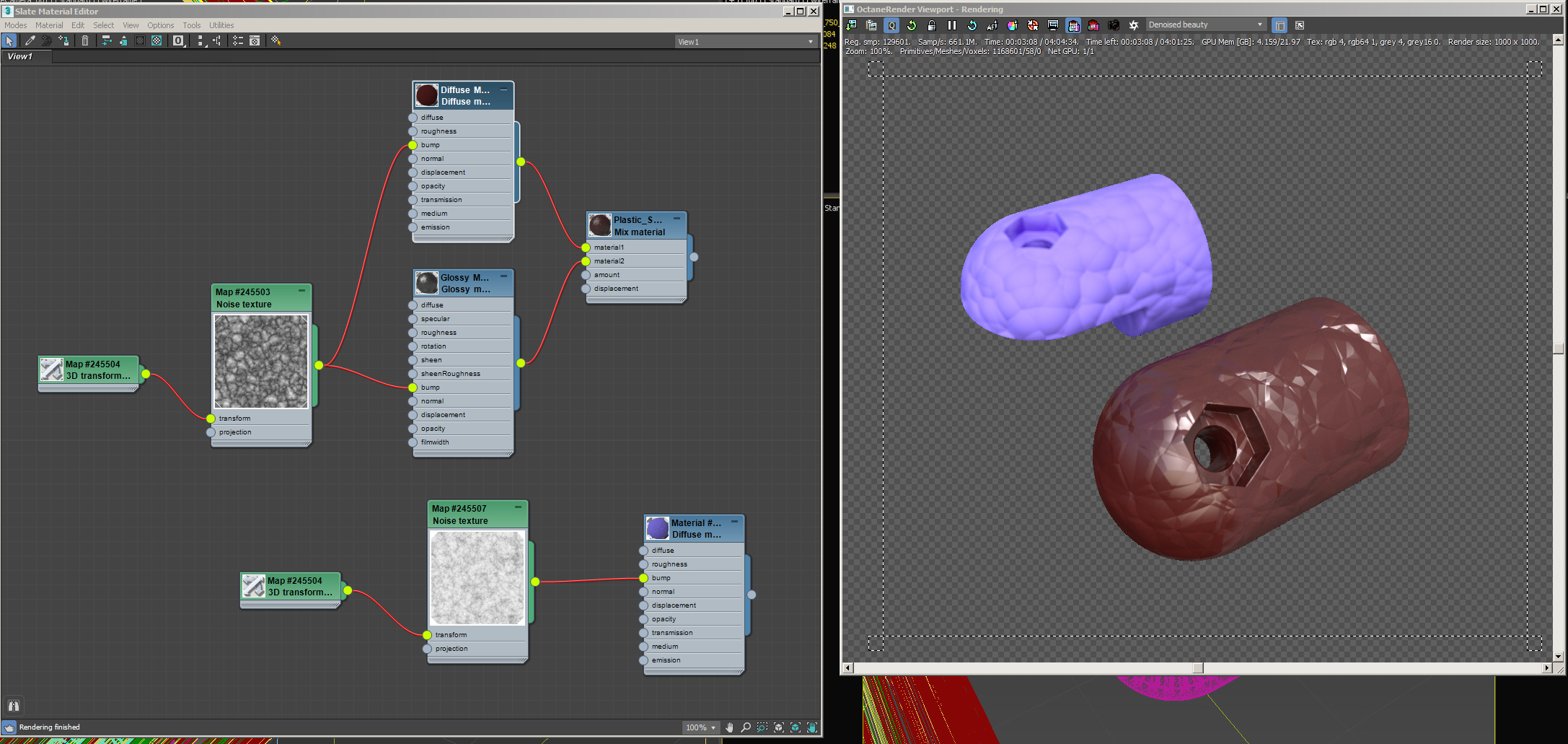The width and height of the screenshot is (1568, 744).
Task: Open the View1 view selector dropdown
Action: click(x=746, y=42)
